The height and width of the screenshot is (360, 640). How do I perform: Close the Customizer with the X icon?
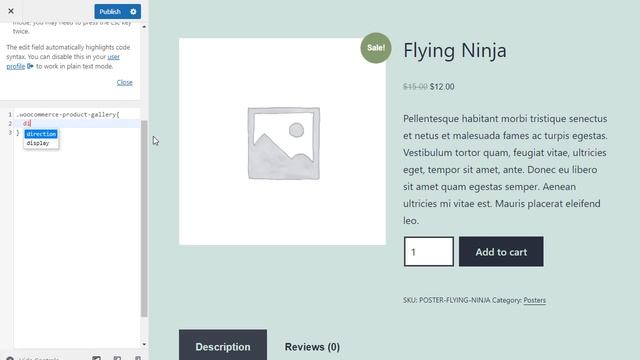[x=11, y=11]
